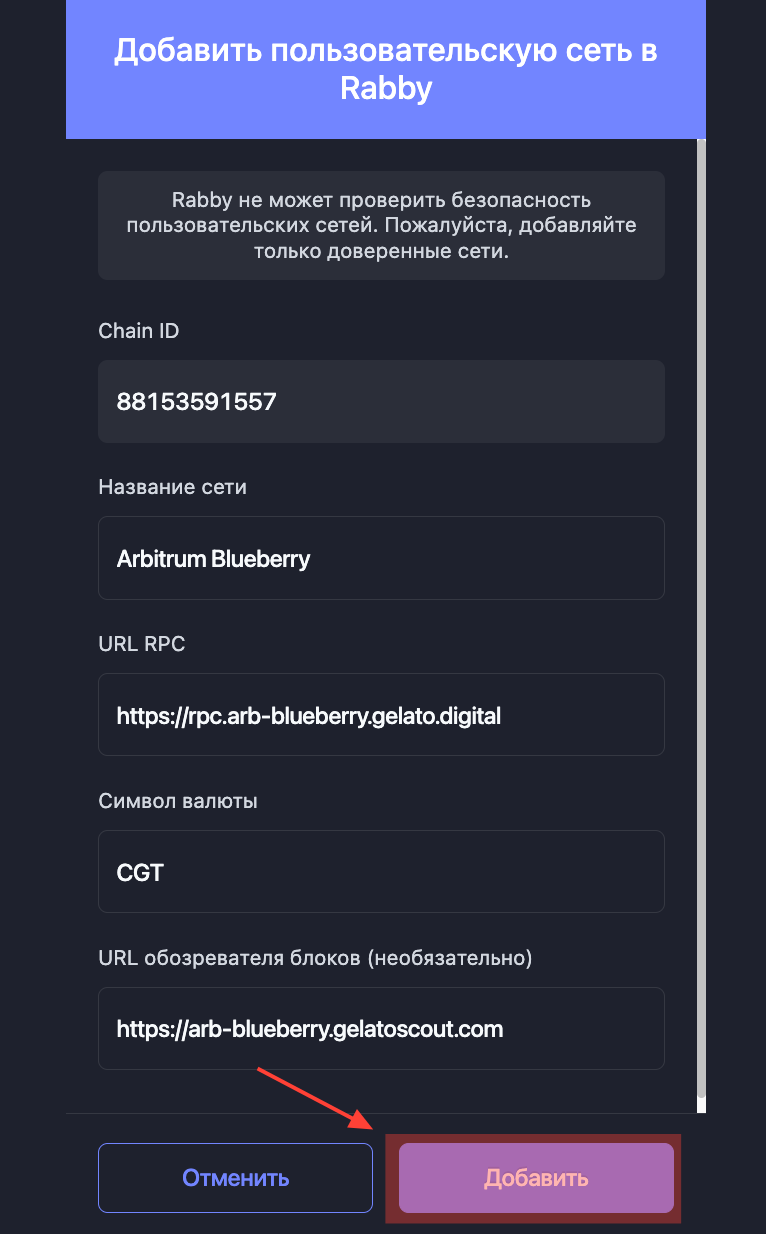Confirm with the Добавить button
This screenshot has height=1234, width=766.
pos(536,1178)
